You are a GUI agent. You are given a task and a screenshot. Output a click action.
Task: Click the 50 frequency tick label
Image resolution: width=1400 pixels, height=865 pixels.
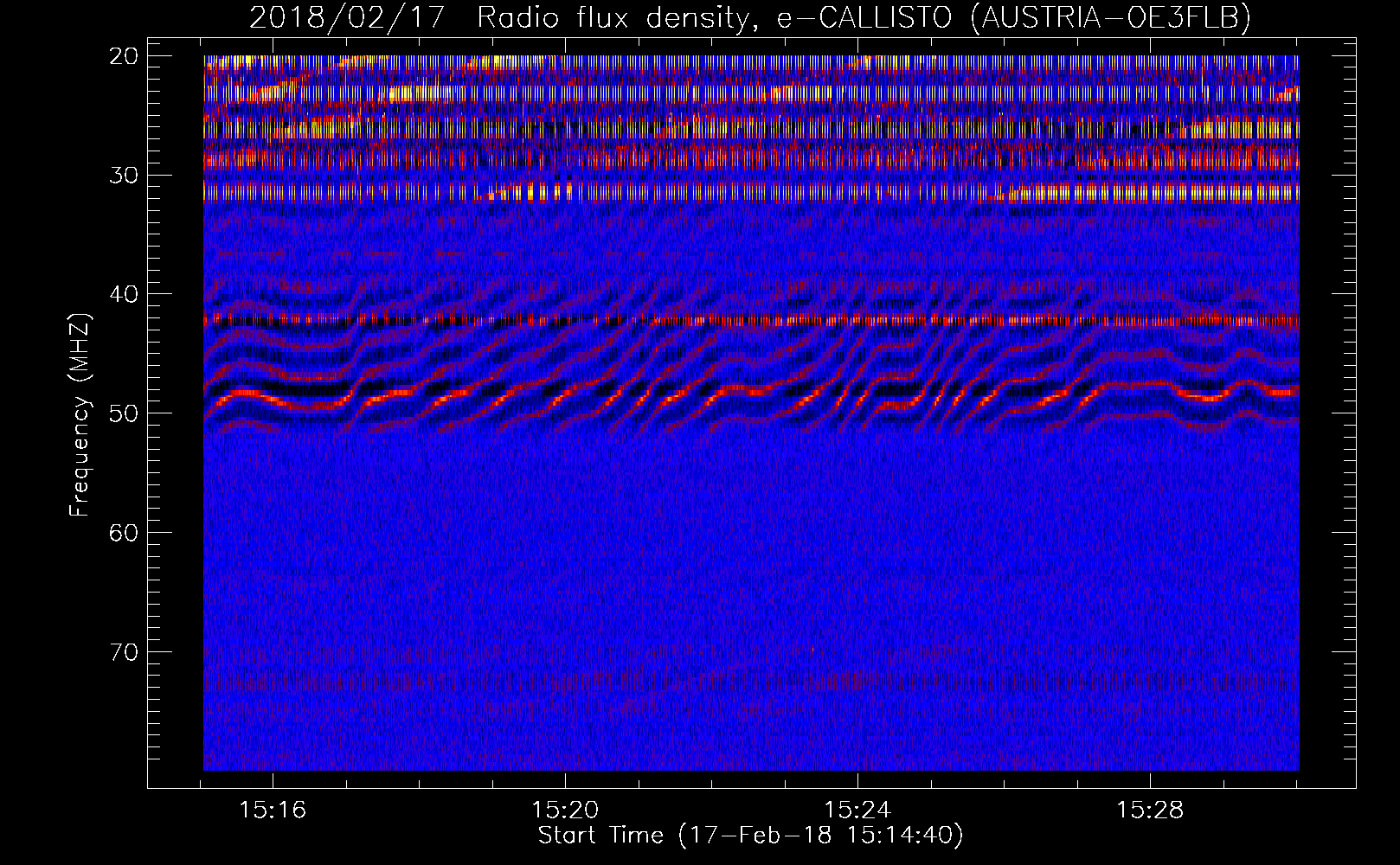[125, 413]
